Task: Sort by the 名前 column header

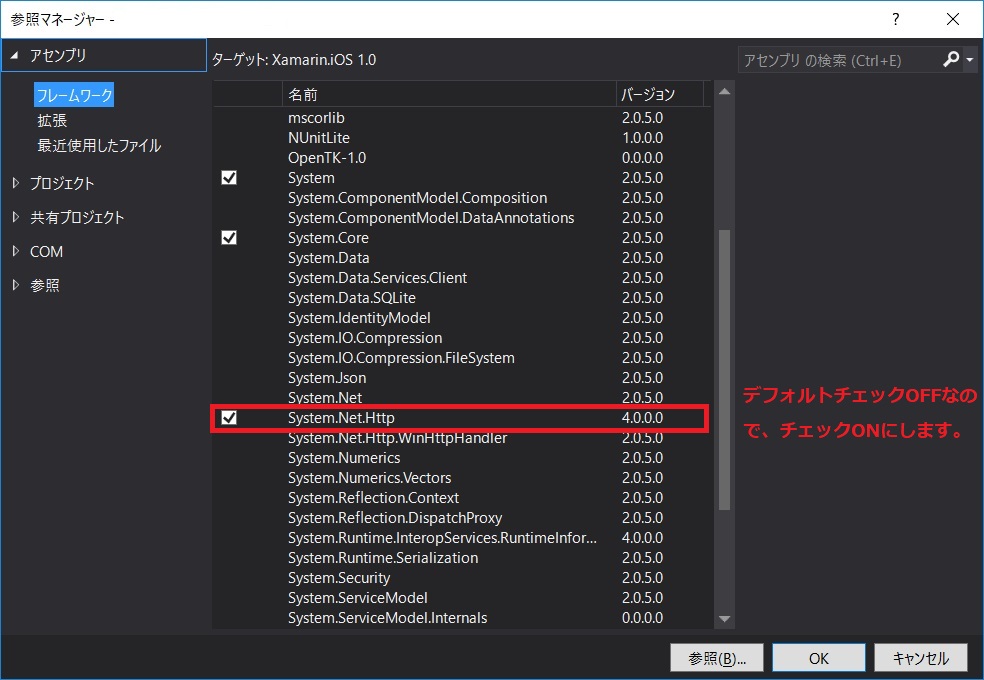Action: (449, 94)
